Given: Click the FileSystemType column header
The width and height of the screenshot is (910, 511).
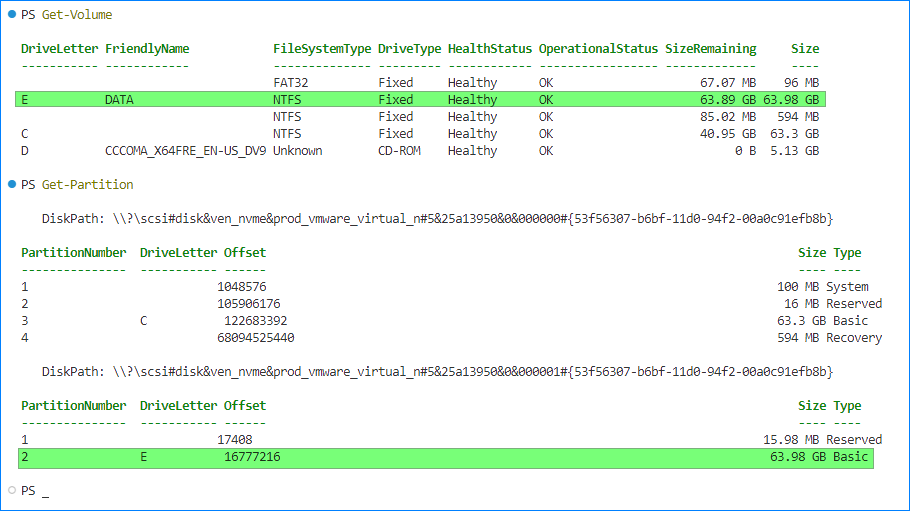Looking at the screenshot, I should [x=322, y=49].
